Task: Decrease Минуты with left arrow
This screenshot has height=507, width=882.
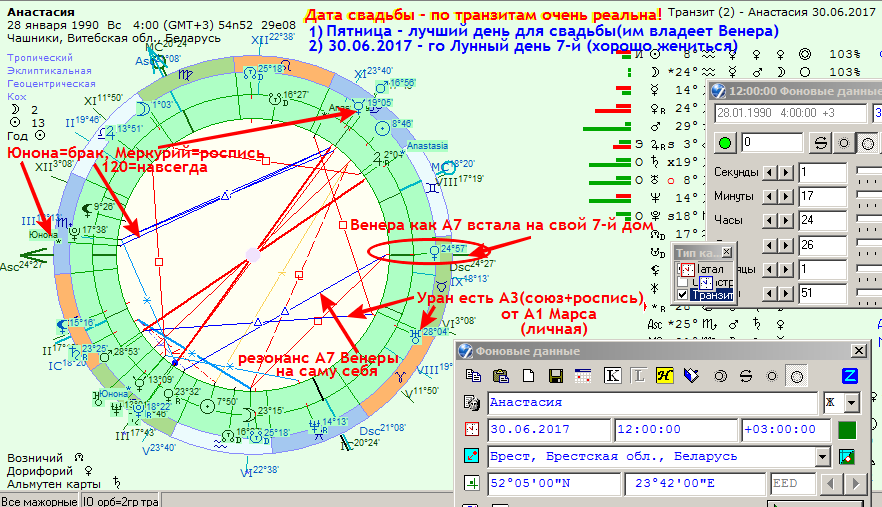Action: tap(769, 196)
